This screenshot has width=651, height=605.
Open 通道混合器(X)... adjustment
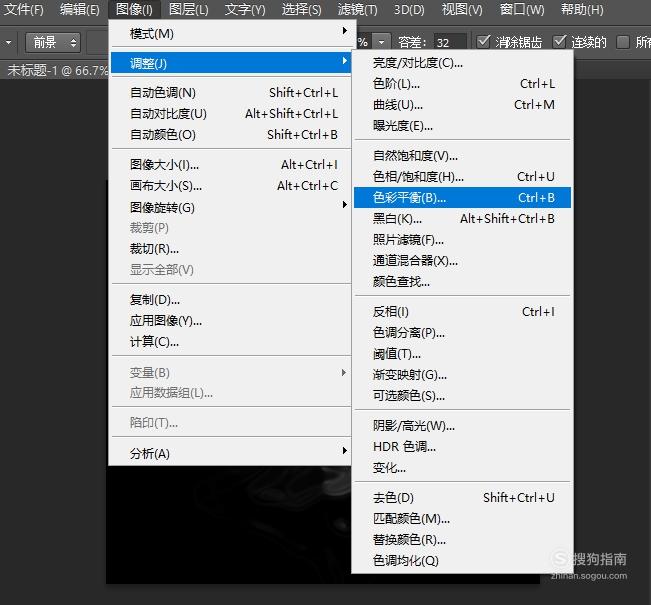[462, 260]
